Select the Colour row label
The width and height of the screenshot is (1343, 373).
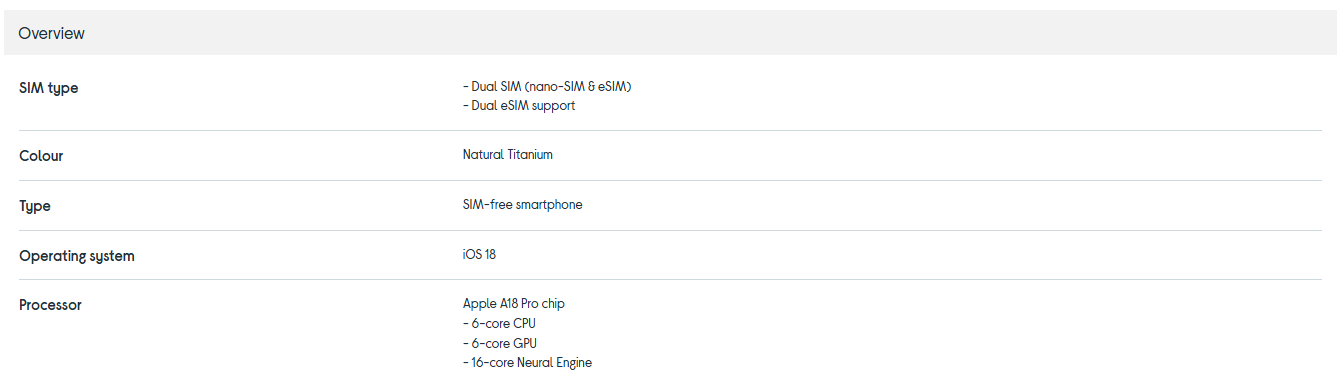[x=41, y=156]
